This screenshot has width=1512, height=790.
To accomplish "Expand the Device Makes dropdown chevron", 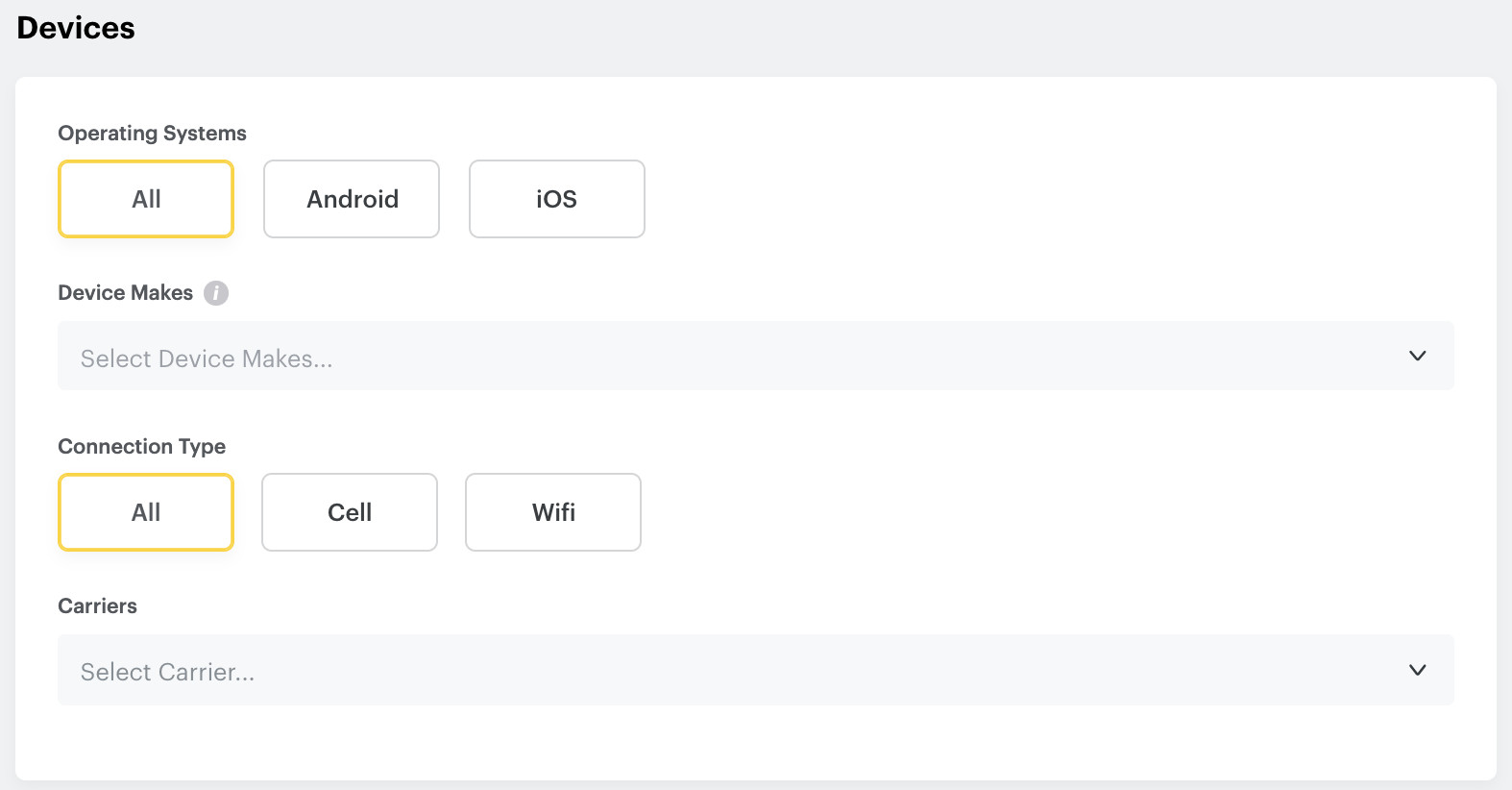I will point(1417,357).
